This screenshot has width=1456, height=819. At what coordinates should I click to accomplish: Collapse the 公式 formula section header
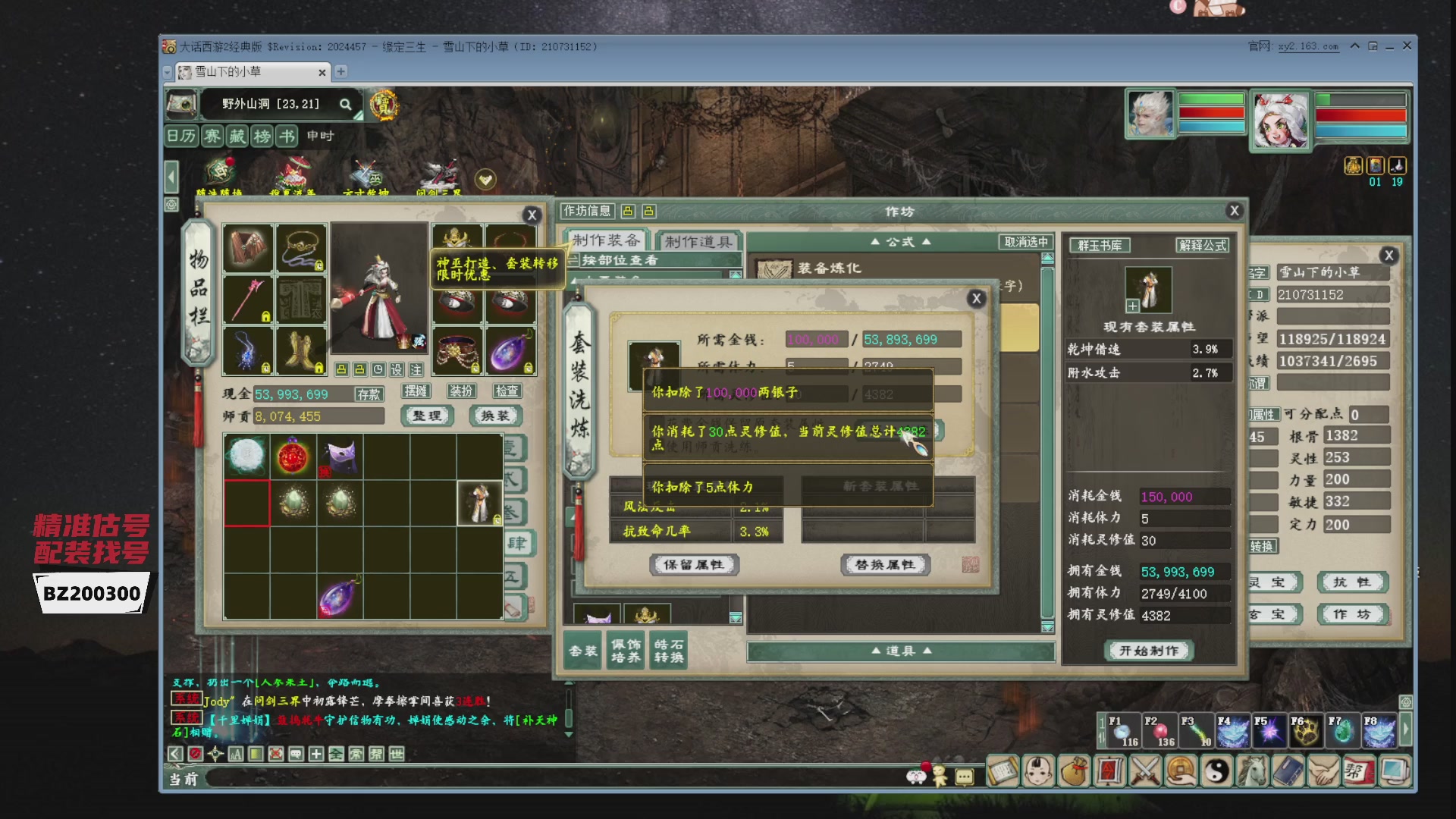tap(900, 242)
